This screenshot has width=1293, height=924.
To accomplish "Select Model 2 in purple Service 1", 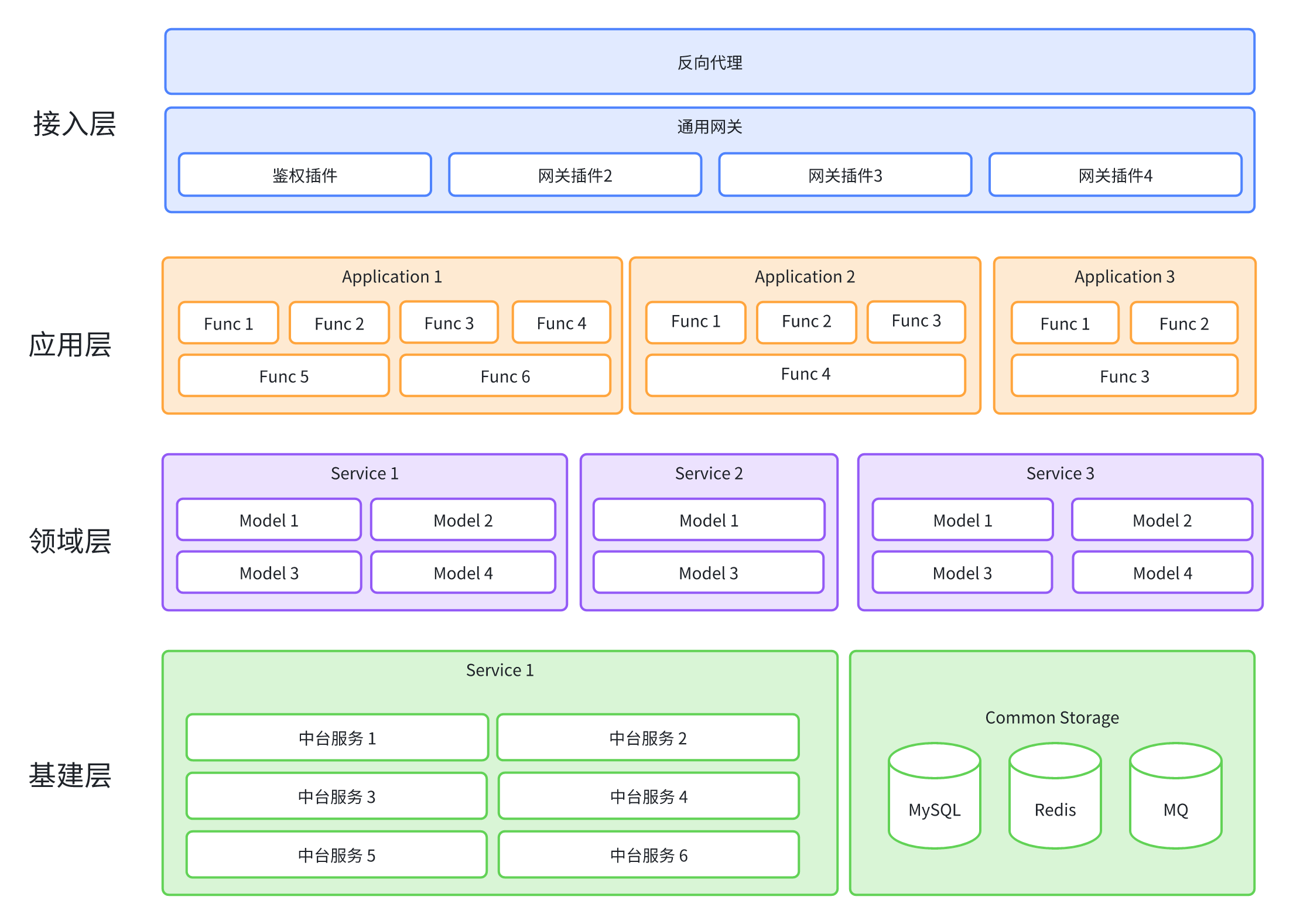I will (463, 520).
